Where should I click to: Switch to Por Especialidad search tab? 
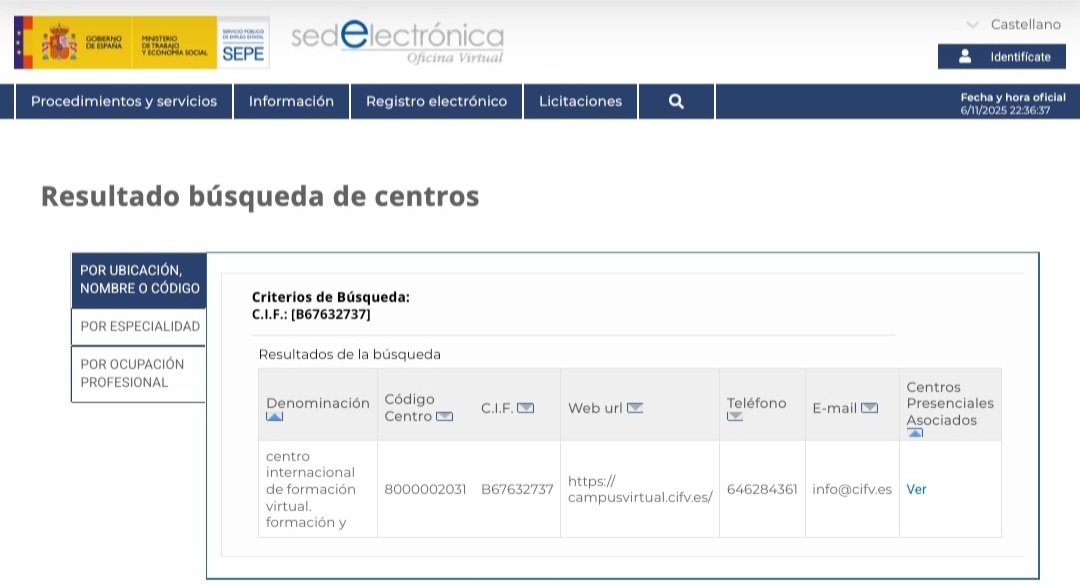coord(140,326)
